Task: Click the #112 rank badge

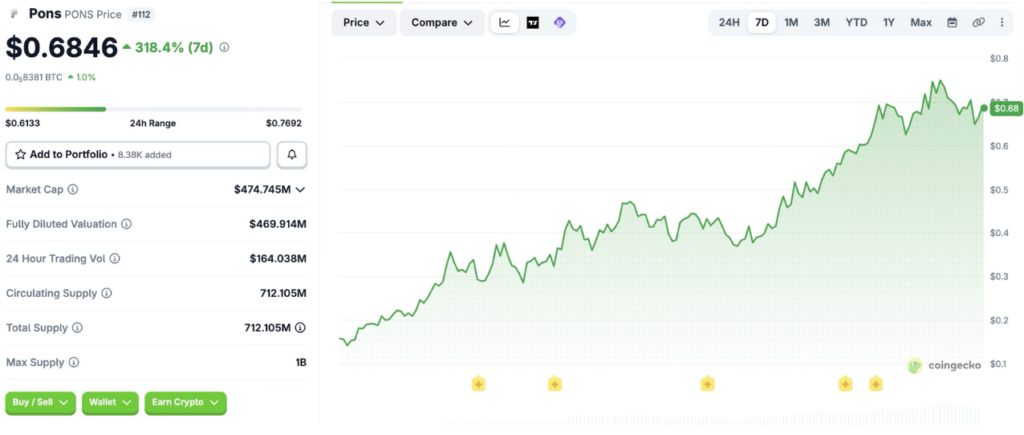Action: (140, 14)
